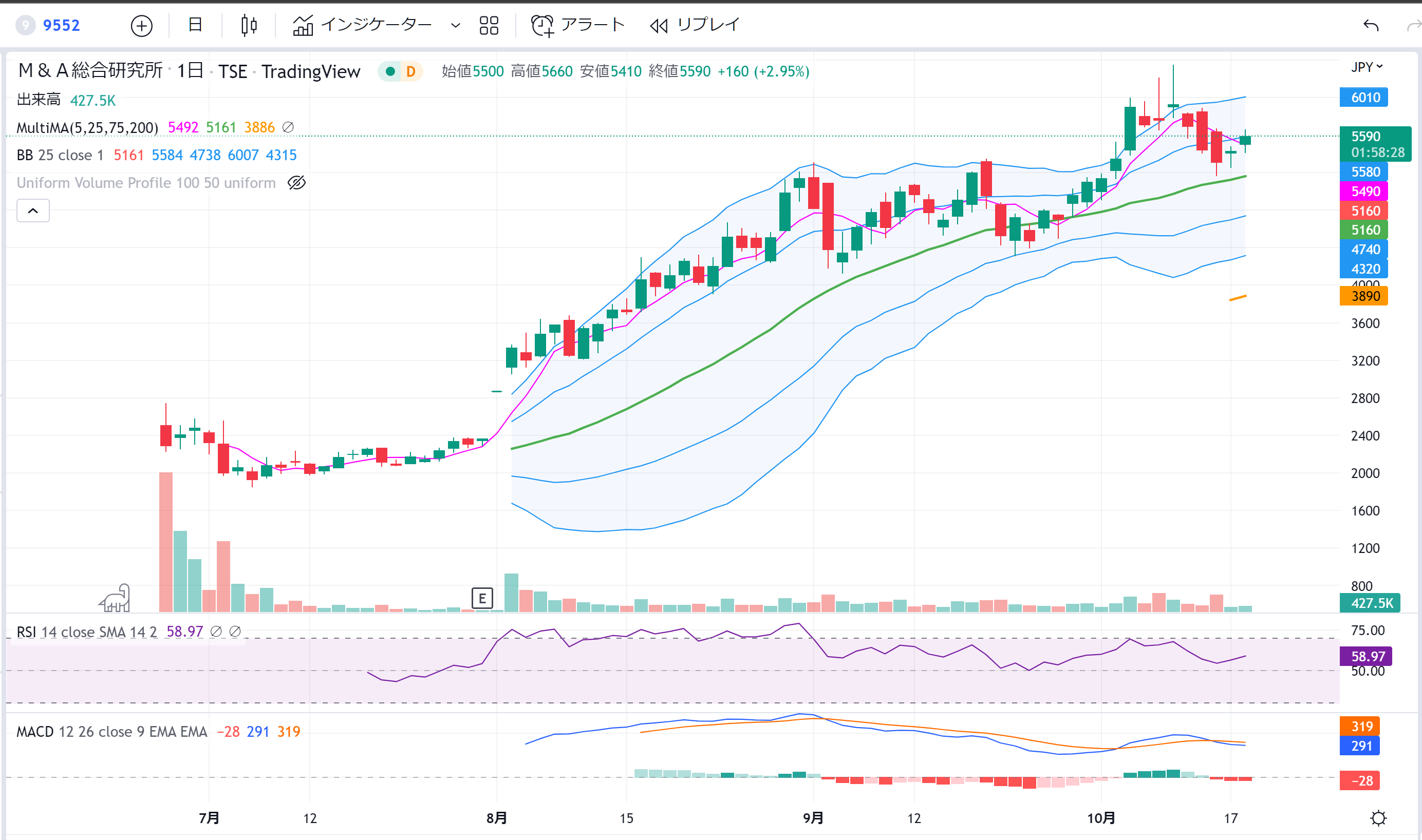Click the 6010 price label on scale
Viewport: 1422px width, 840px height.
point(1364,98)
